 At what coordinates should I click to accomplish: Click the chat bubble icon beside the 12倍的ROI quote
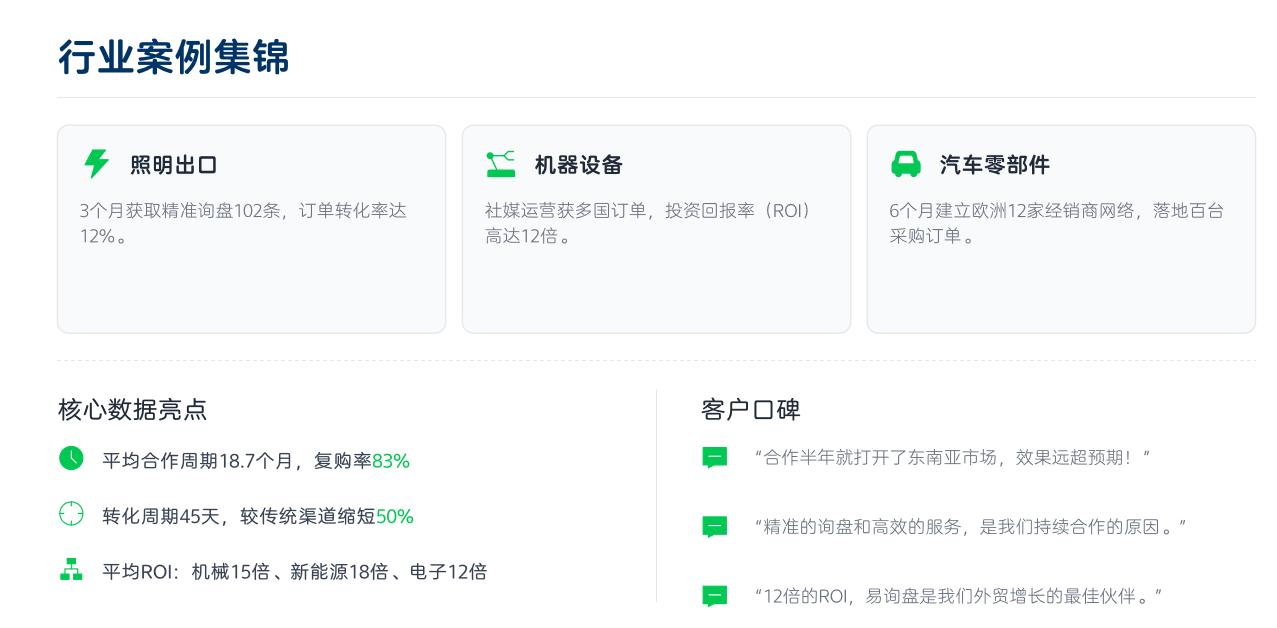pyautogui.click(x=714, y=596)
